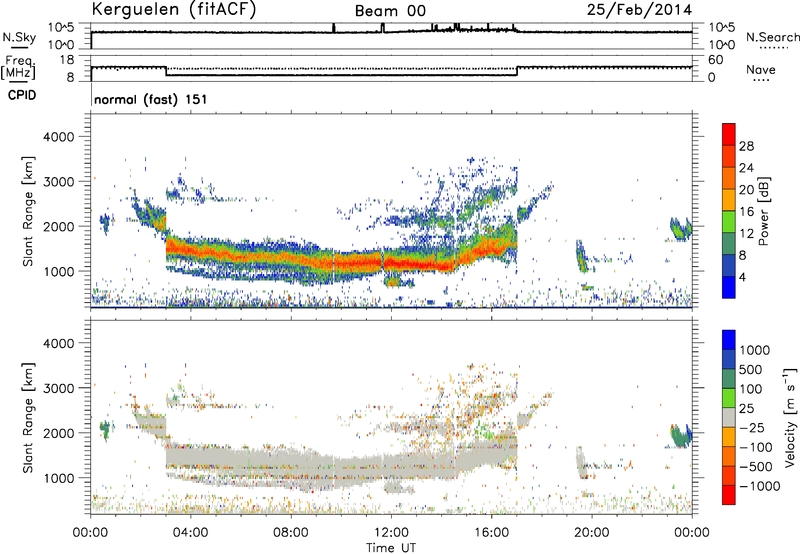Viewport: 800px width, 554px height.
Task: Pick the gray -25 to 25 velocity swatch
Action: tap(729, 418)
